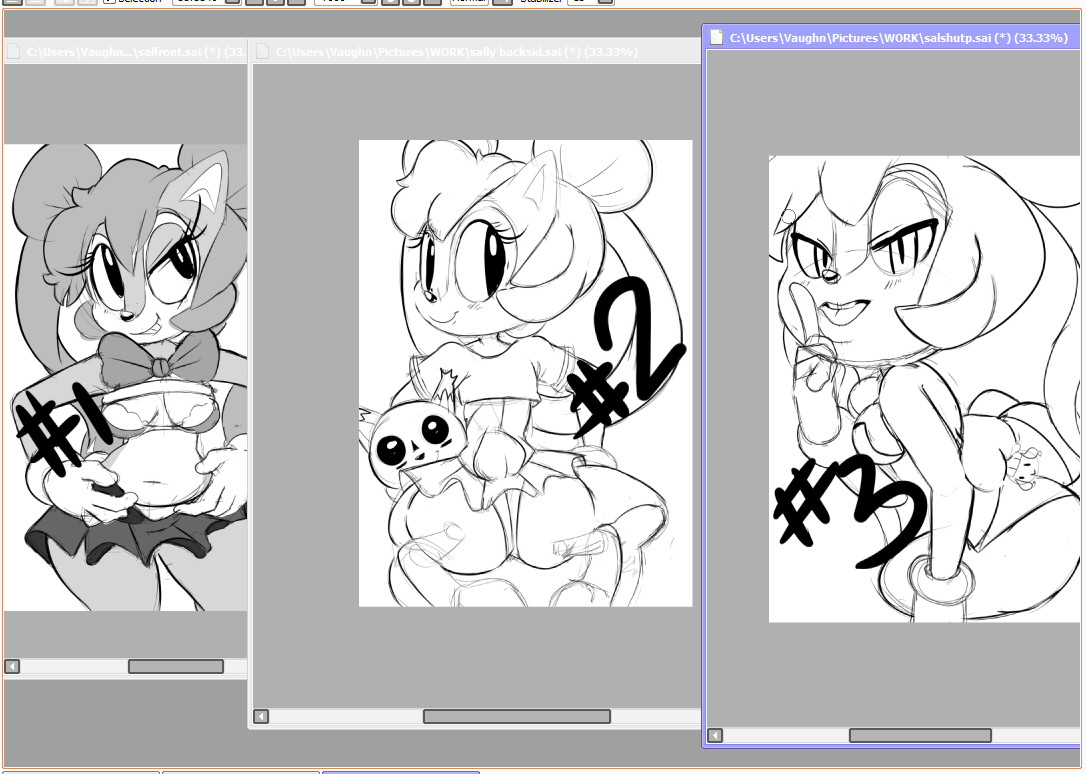1086x774 pixels.
Task: Click the left scroll arrow in the sally backsid.sai window
Action: (261, 716)
